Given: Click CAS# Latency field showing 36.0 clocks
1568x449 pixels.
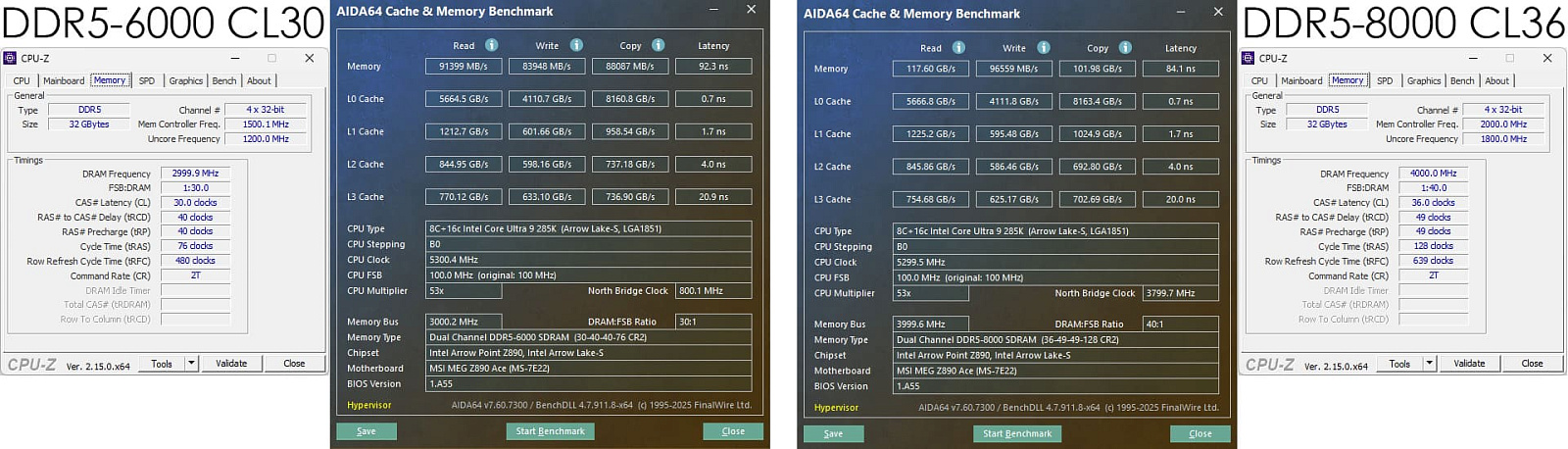Looking at the screenshot, I should 1433,203.
